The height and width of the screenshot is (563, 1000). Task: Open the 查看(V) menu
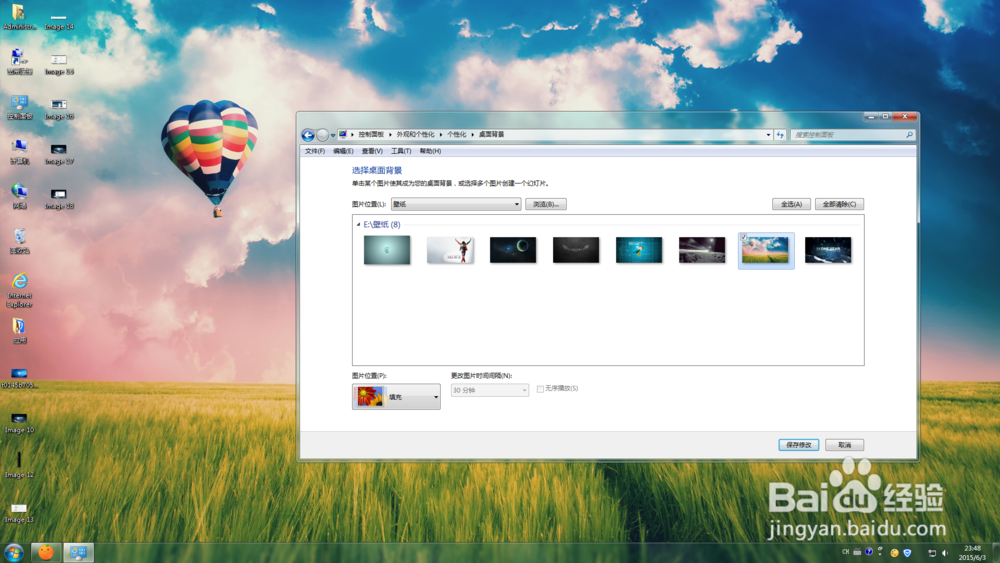click(372, 151)
